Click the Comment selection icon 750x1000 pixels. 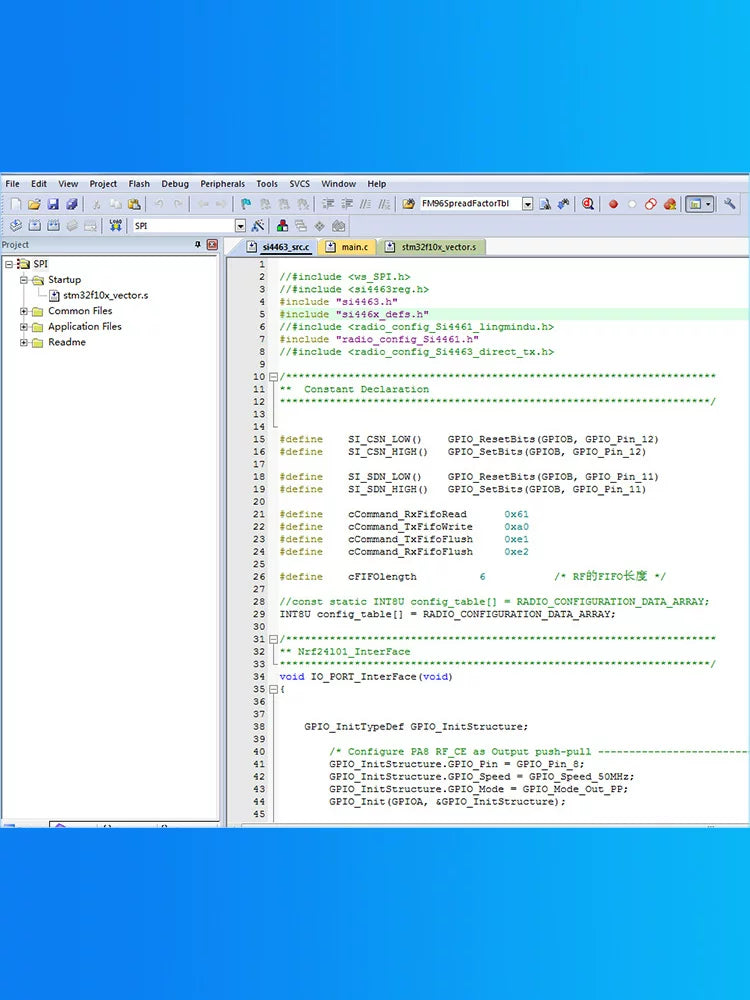(x=365, y=204)
